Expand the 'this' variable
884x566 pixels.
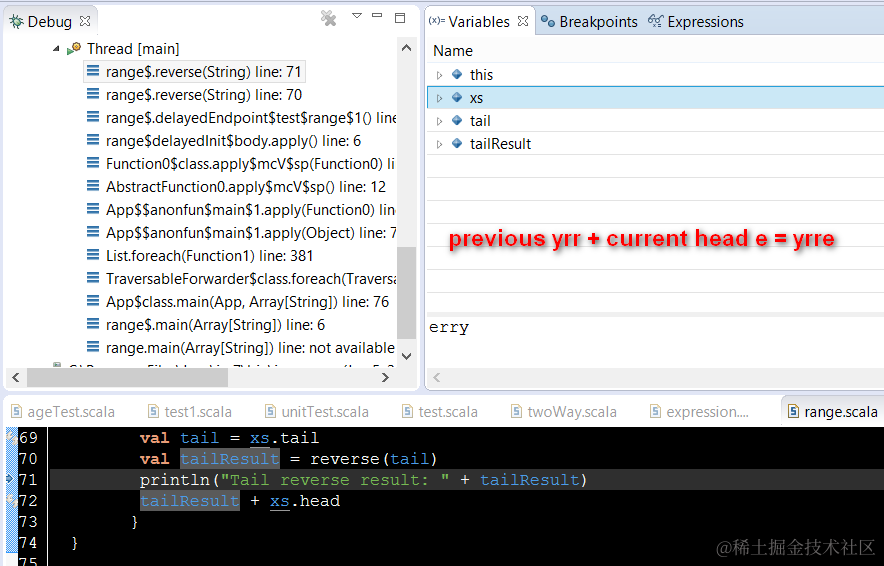pos(439,75)
